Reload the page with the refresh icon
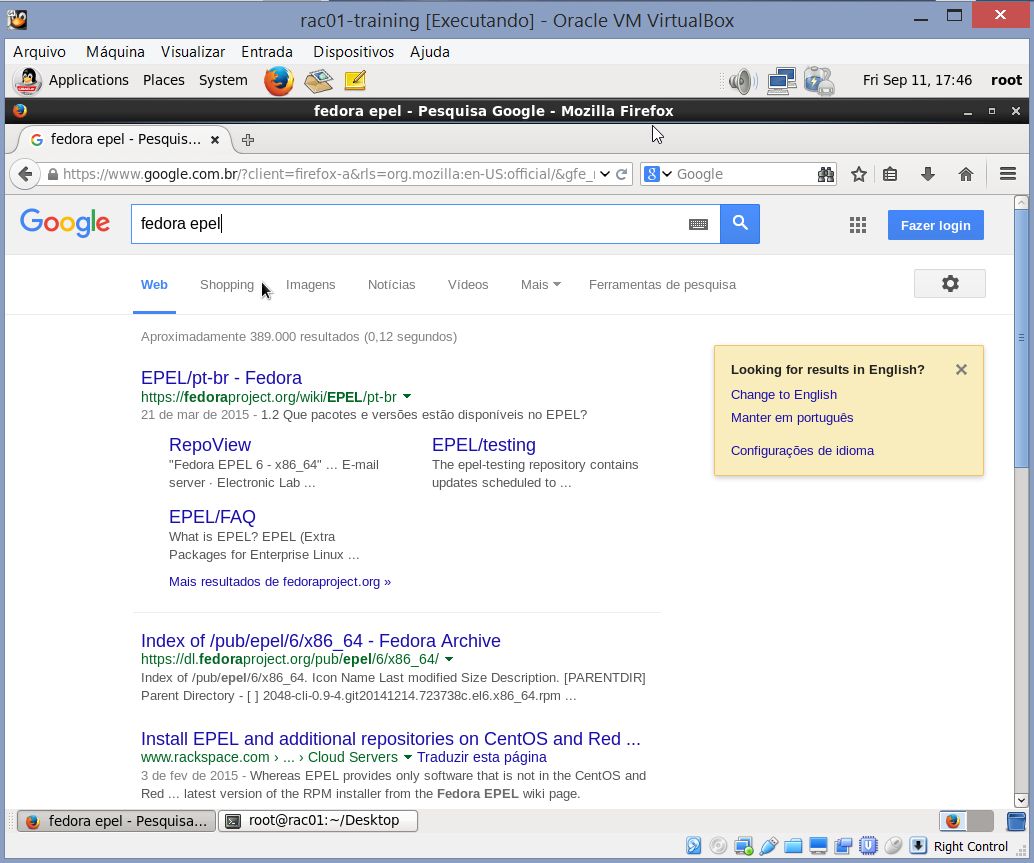This screenshot has height=863, width=1034. tap(621, 174)
